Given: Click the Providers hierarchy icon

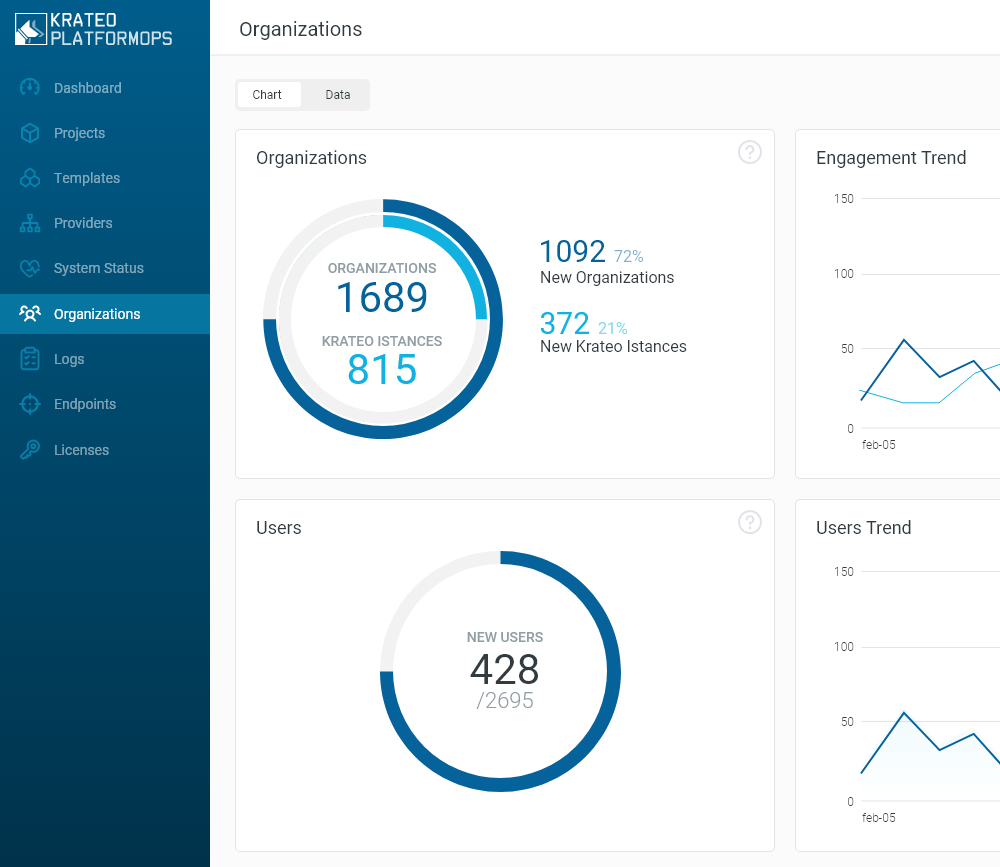Looking at the screenshot, I should (30, 223).
